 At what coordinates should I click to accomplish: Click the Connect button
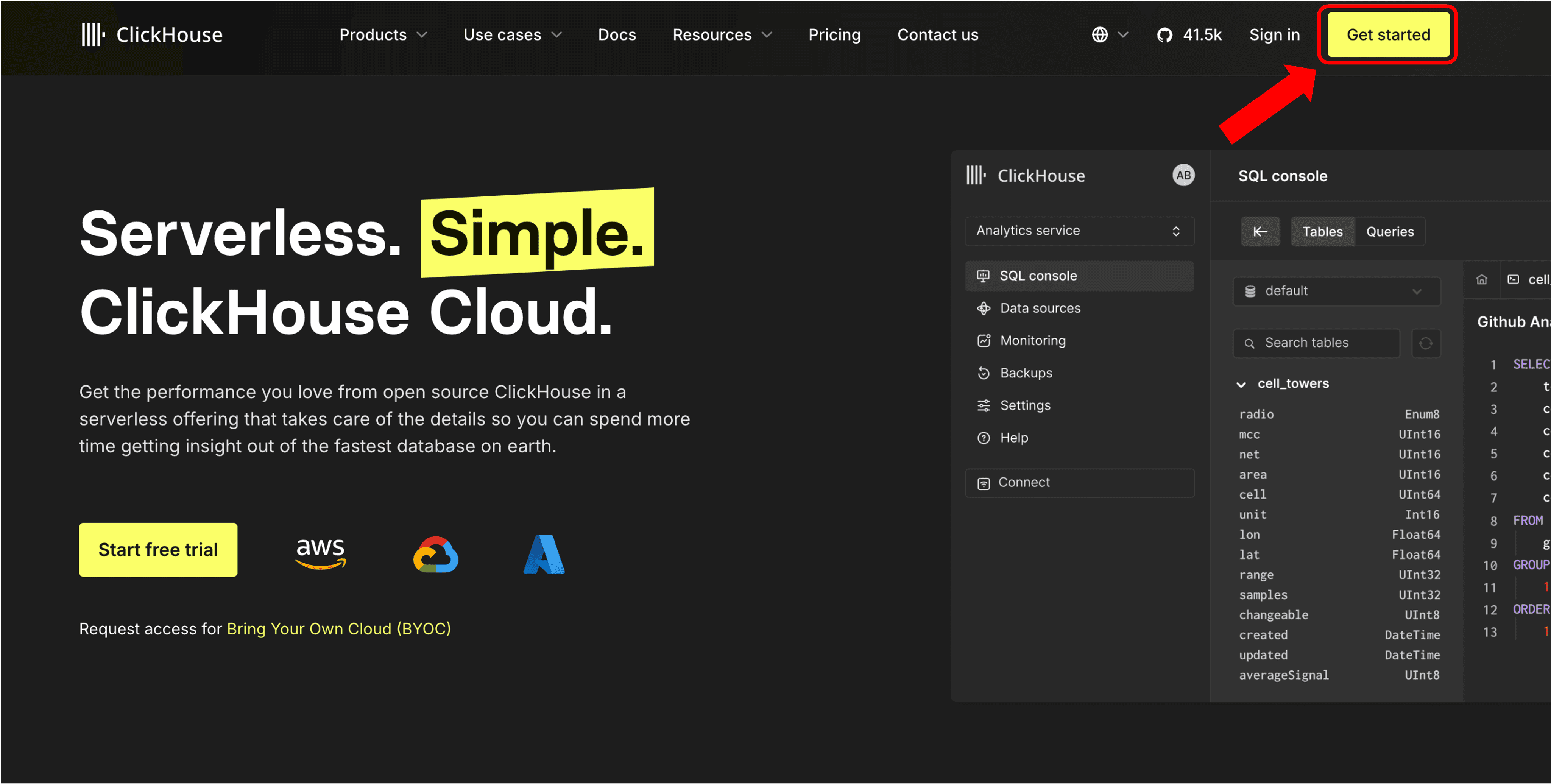pos(1080,483)
